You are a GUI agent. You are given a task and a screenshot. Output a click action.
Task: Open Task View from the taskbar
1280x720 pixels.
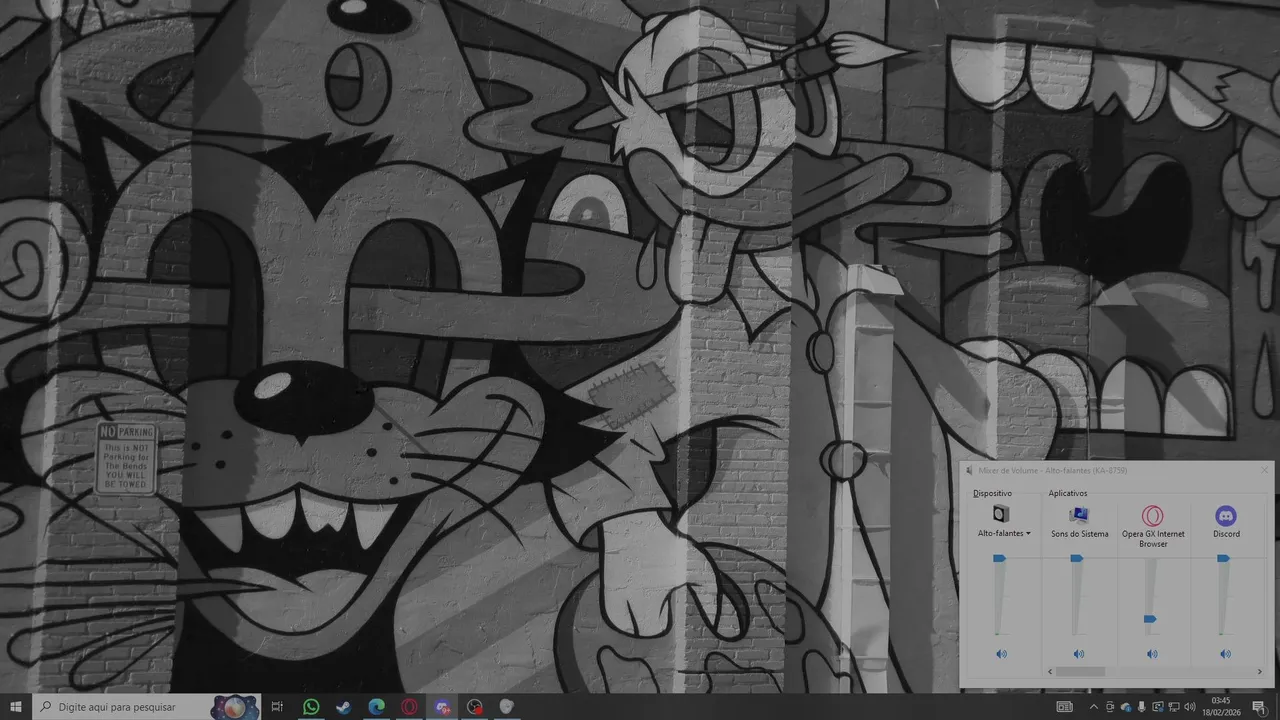[x=277, y=707]
